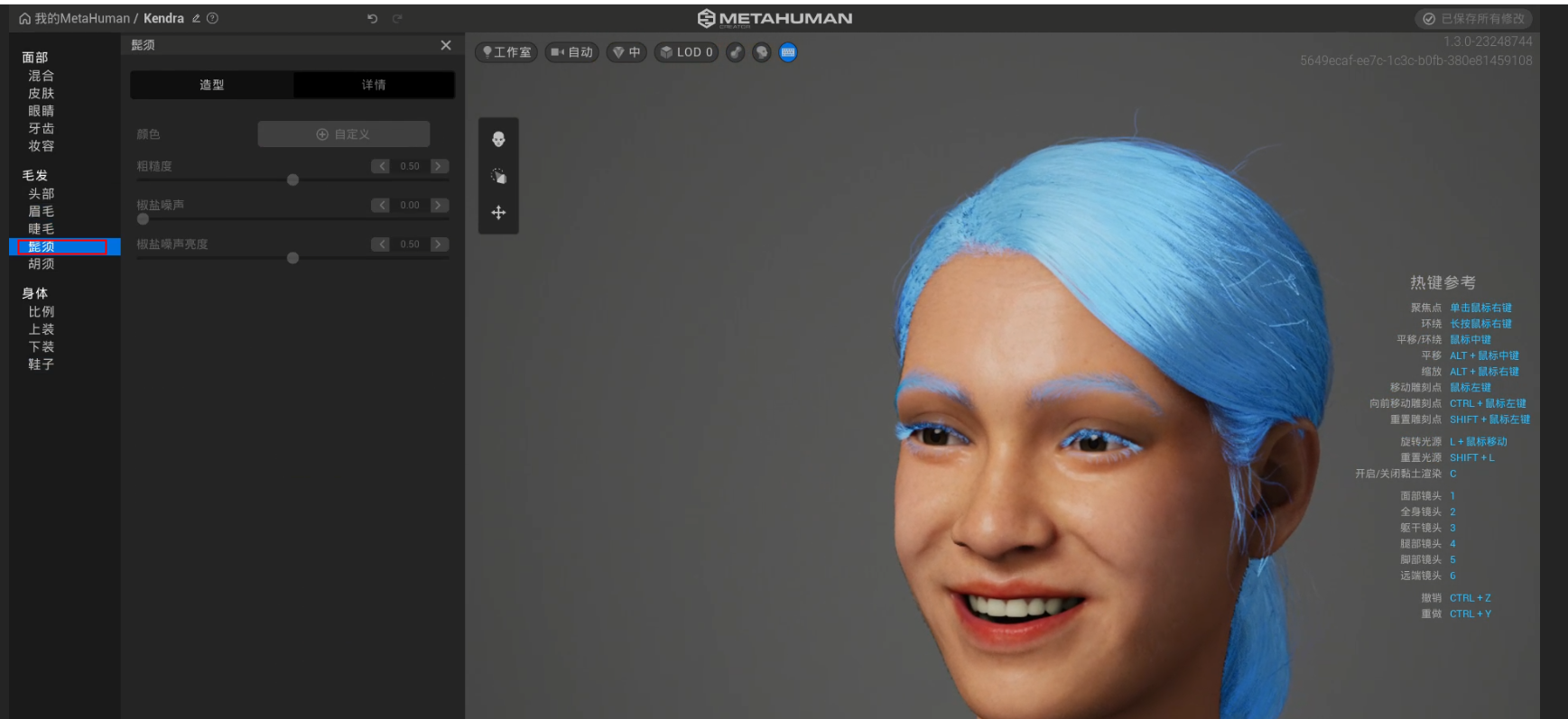The width and height of the screenshot is (1568, 719).
Task: Click the 开启/关闭黏土渲染 hotkey label
Action: [x=1398, y=474]
